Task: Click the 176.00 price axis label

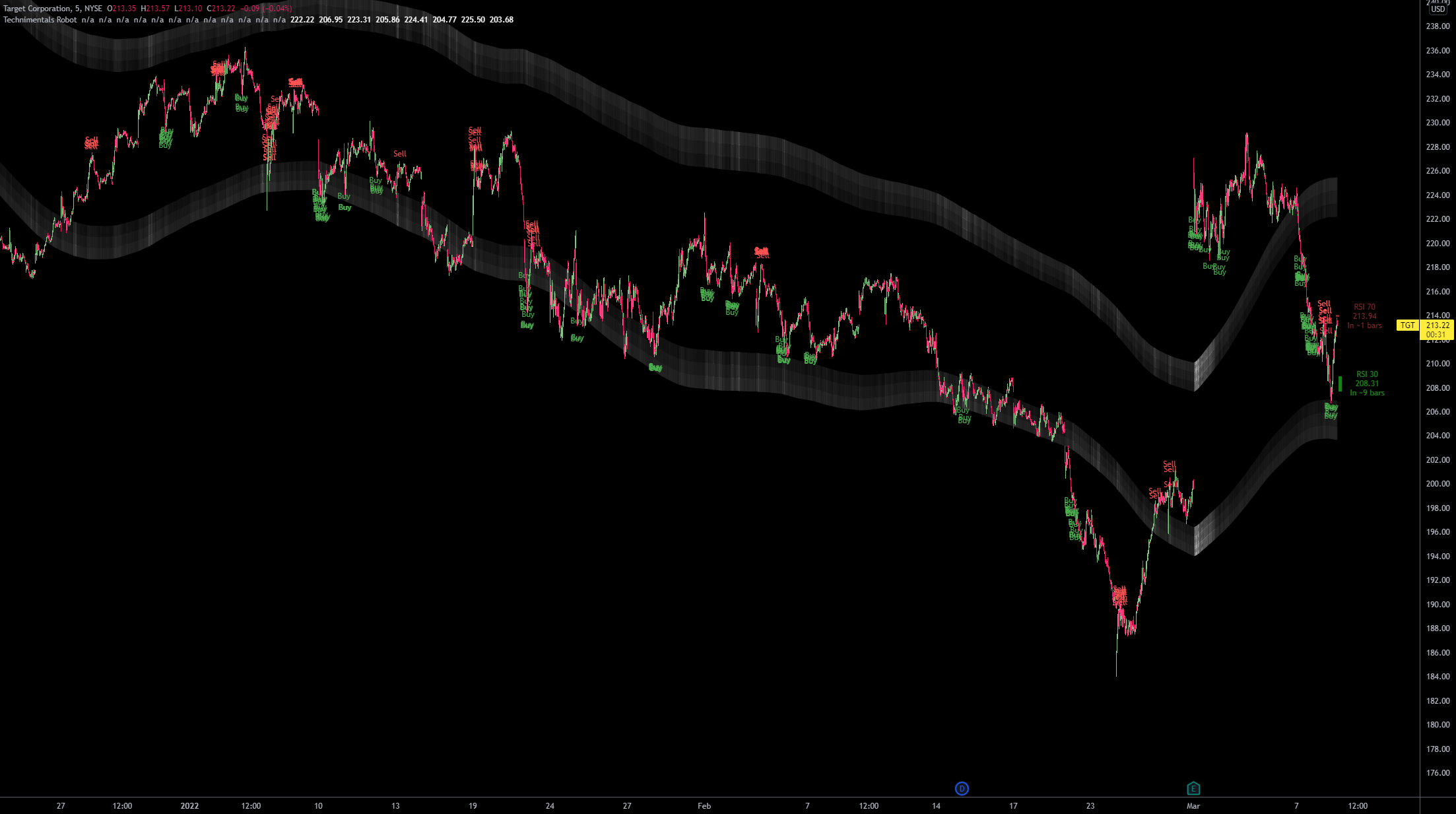Action: [1438, 772]
